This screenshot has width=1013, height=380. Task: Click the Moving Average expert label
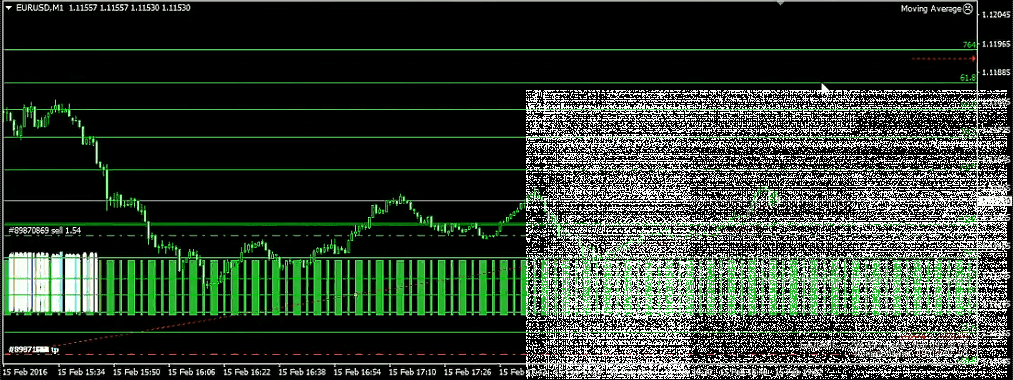point(931,9)
